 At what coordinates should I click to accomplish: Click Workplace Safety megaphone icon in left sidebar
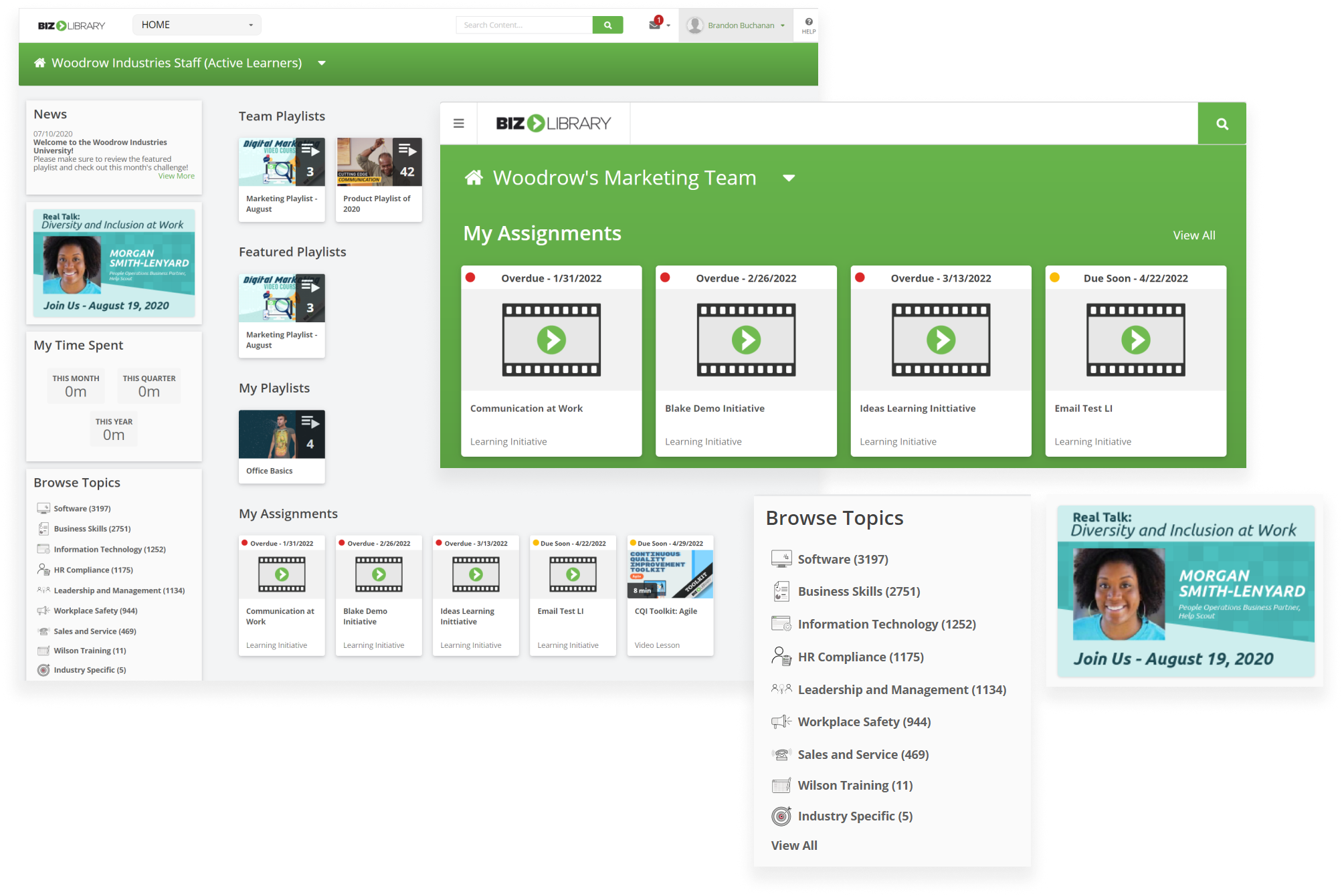point(43,610)
